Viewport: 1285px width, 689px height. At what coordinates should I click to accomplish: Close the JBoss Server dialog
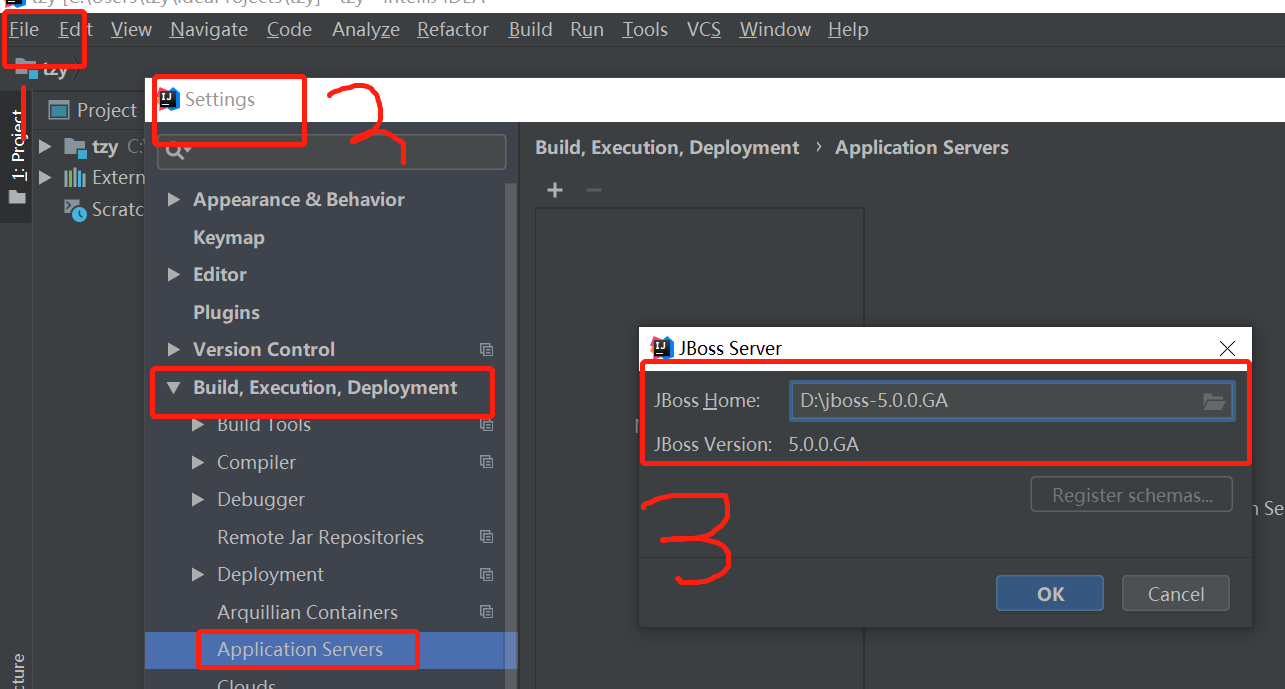(x=1228, y=348)
